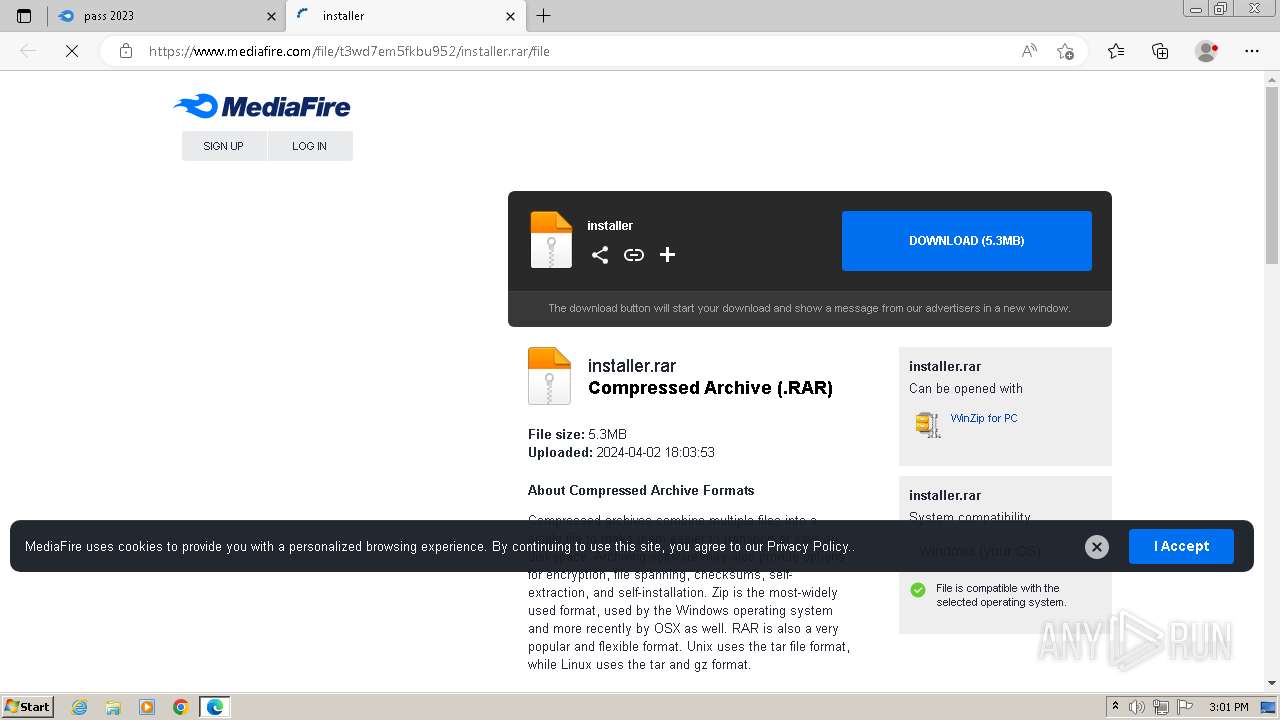1280x720 pixels.
Task: Click the network tray icon
Action: 1161,707
